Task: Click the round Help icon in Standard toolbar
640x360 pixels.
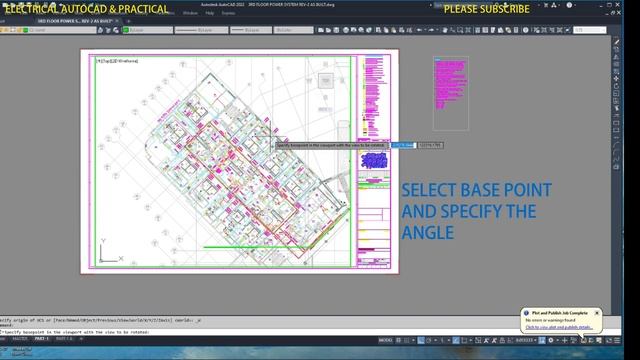Action: [x=525, y=30]
